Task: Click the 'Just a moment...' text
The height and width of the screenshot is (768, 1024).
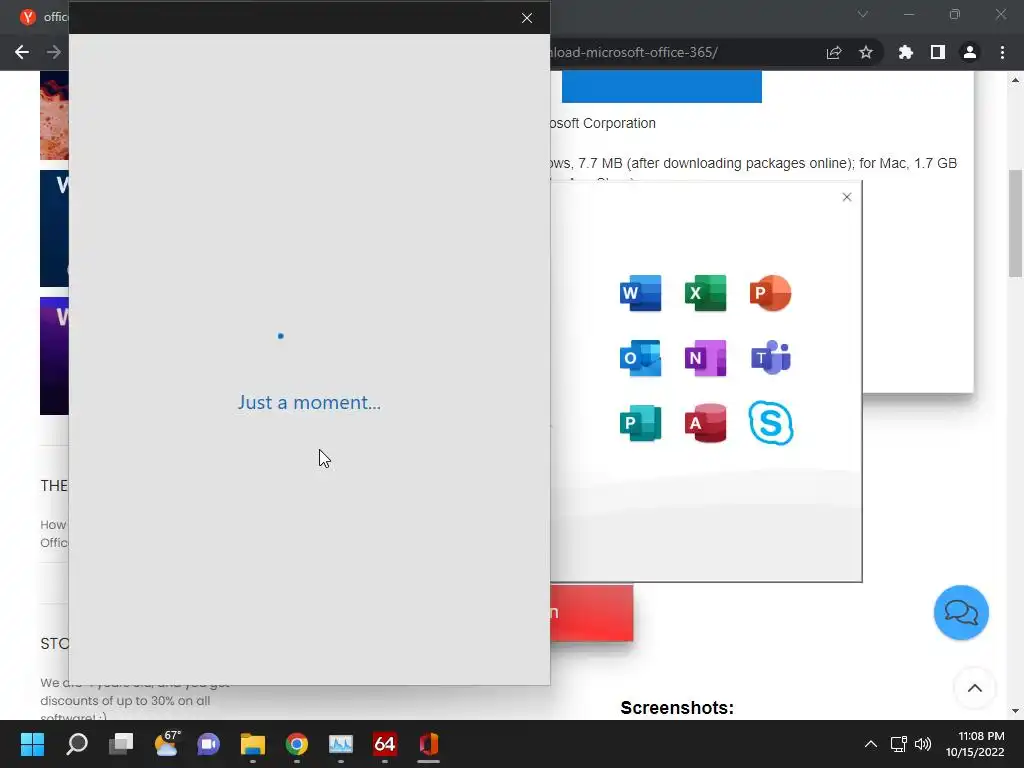Action: tap(309, 402)
